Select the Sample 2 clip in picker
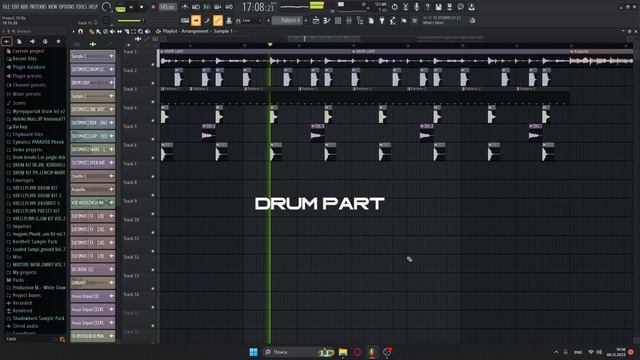Image resolution: width=640 pixels, height=360 pixels. click(x=93, y=96)
